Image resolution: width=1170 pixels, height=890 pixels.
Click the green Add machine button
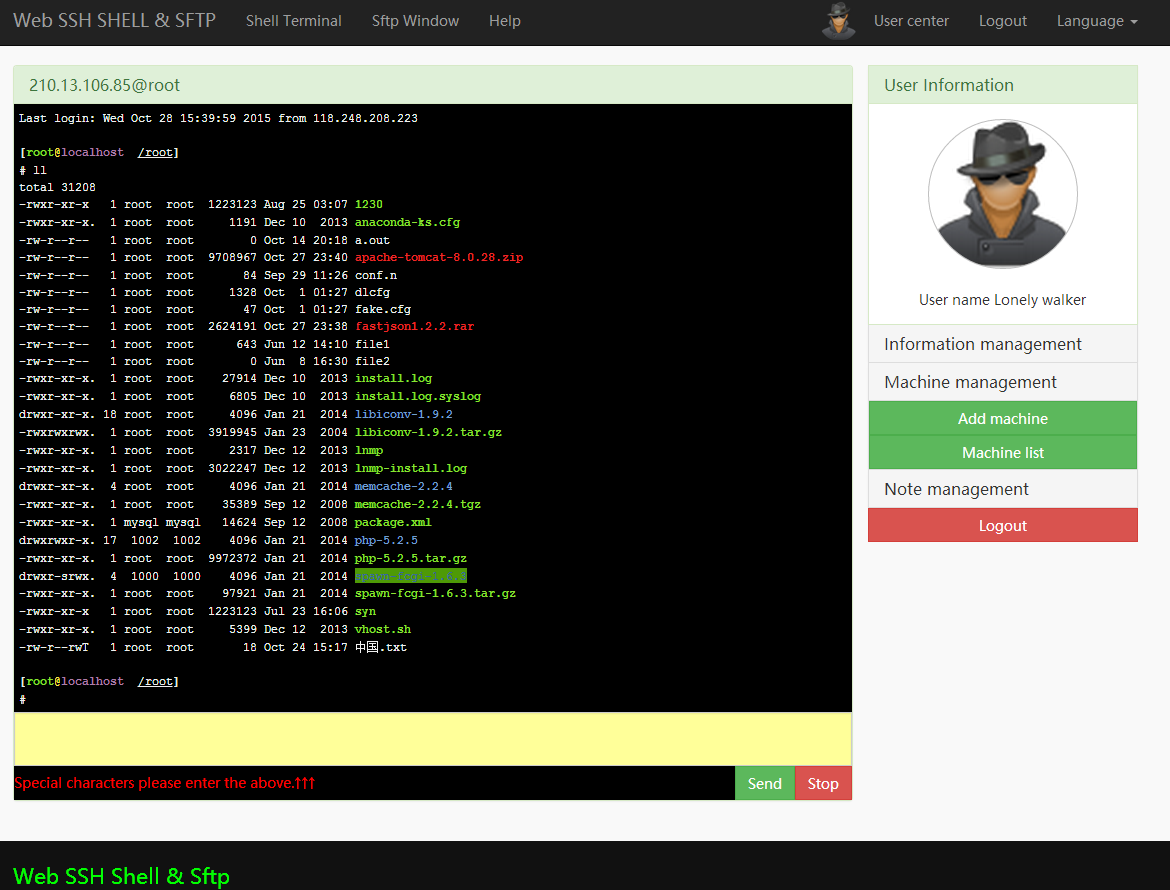click(x=1002, y=419)
